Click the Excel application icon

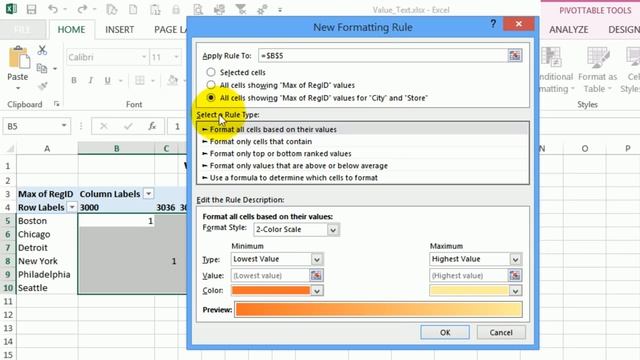tap(11, 9)
